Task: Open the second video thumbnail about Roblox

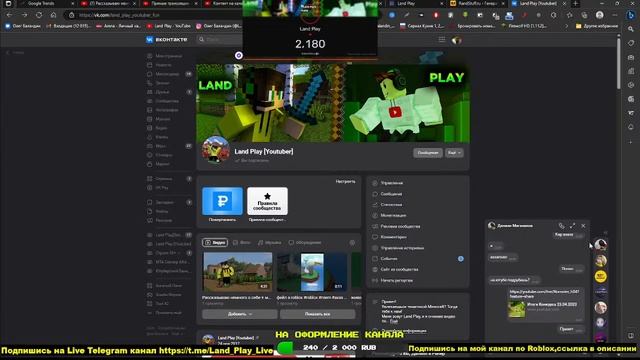Action: click(x=312, y=271)
